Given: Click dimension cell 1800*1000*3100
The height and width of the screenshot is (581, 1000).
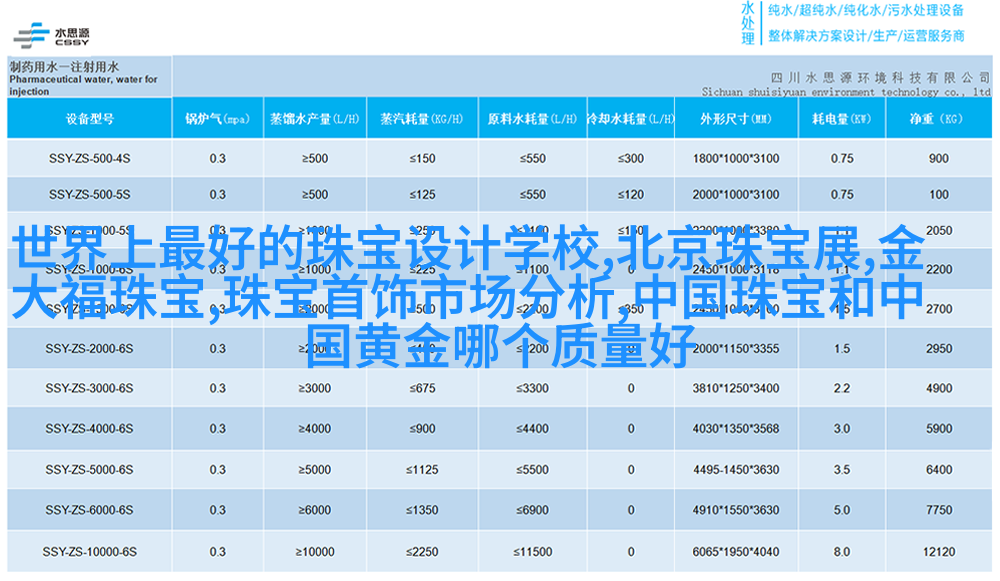Looking at the screenshot, I should click(735, 158).
